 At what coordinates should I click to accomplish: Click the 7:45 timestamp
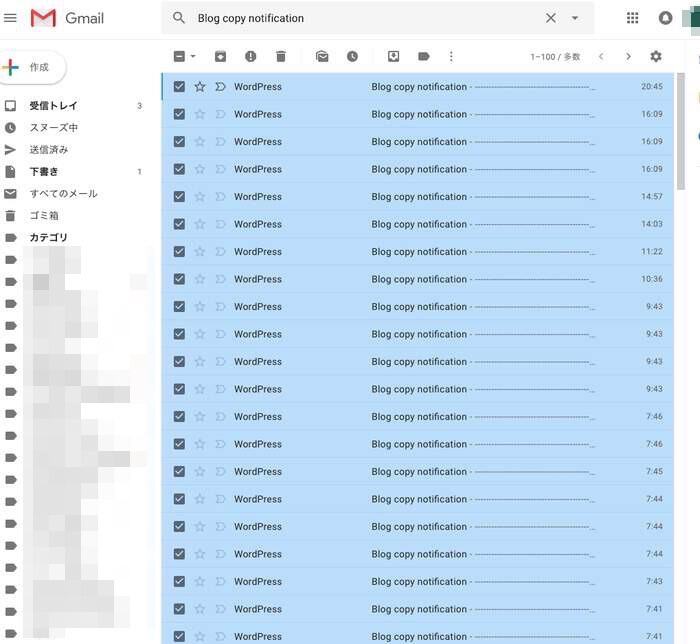point(654,471)
